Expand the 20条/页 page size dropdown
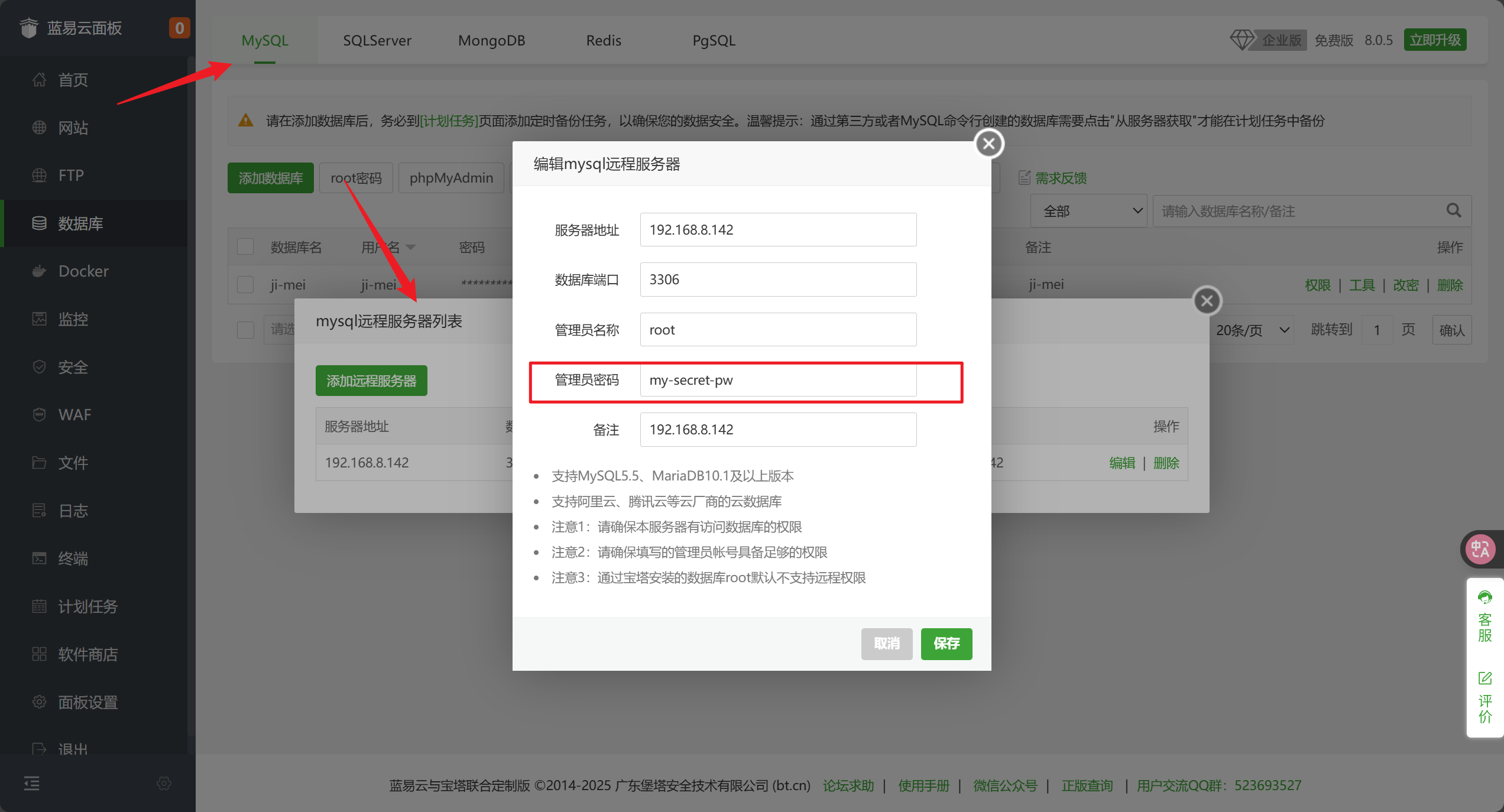This screenshot has height=812, width=1504. click(1252, 330)
